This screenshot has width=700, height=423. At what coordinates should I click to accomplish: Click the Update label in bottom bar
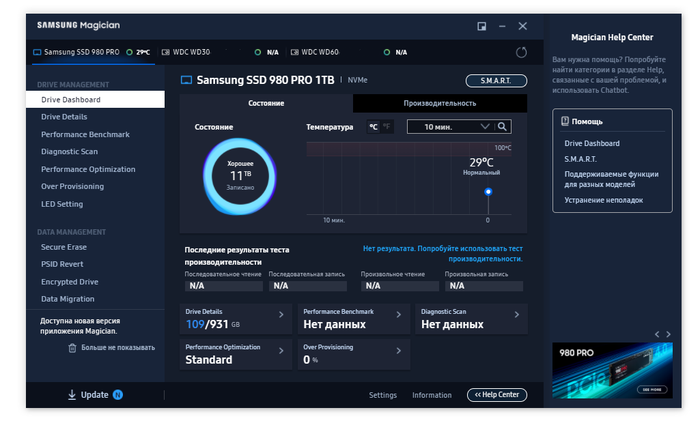pos(95,395)
